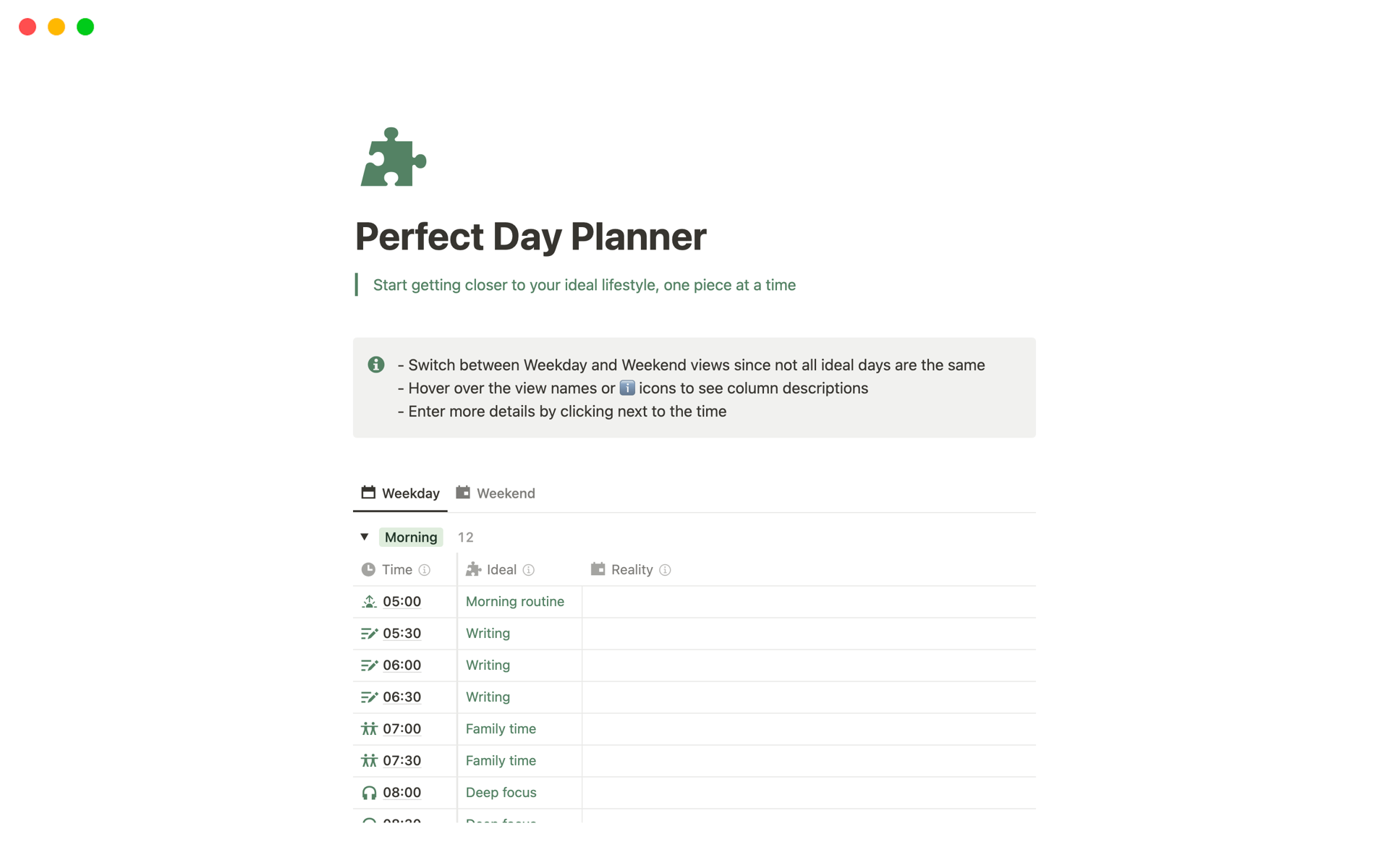The image size is (1389, 868).
Task: Click the empty Reality cell beside Morning routine
Action: [x=803, y=601]
